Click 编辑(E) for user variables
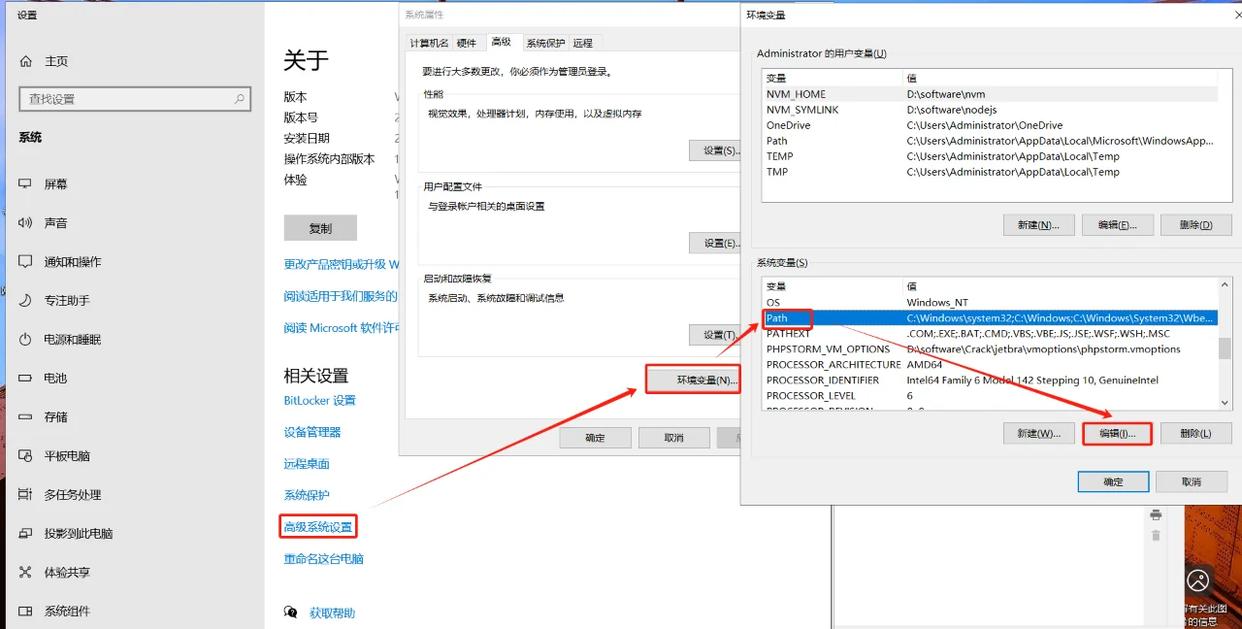Viewport: 1242px width, 629px height. (1118, 225)
